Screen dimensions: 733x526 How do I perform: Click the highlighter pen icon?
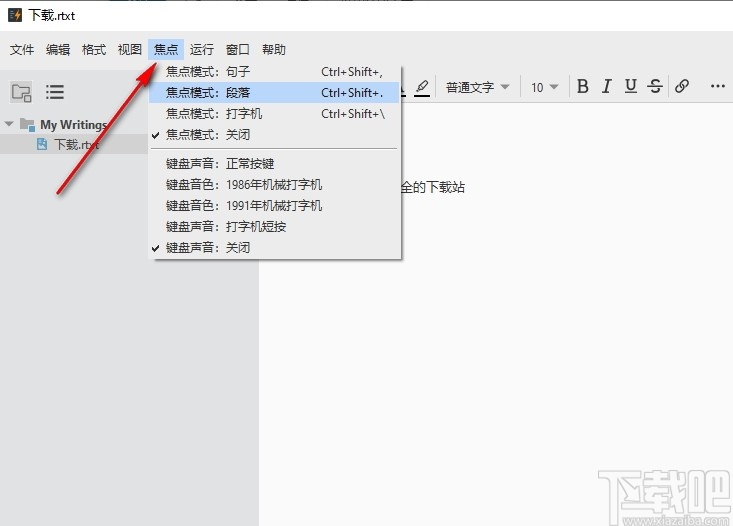(x=422, y=87)
